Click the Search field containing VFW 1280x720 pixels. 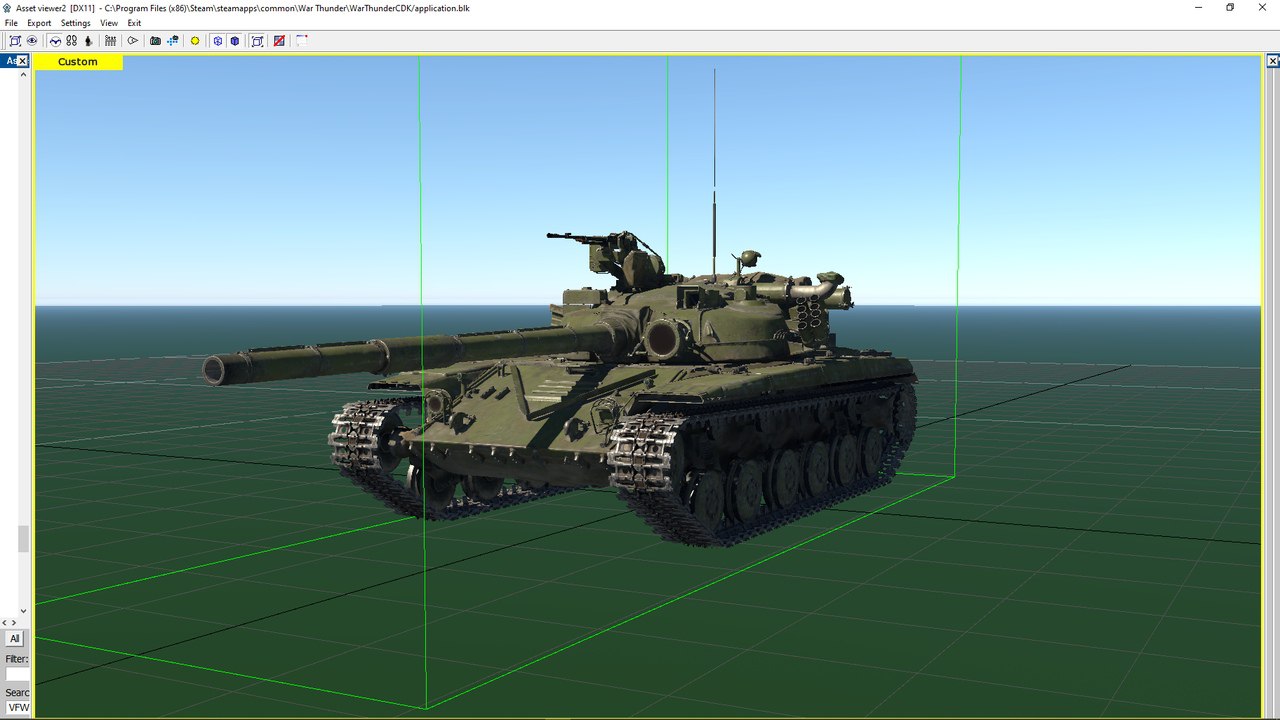pos(18,708)
